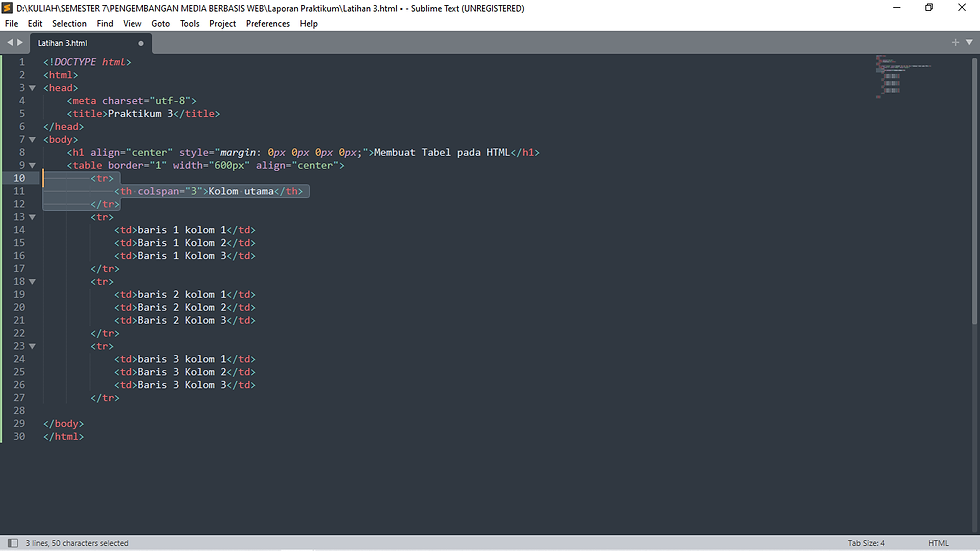Viewport: 980px width, 551px height.
Task: Open the Find menu
Action: coord(105,24)
